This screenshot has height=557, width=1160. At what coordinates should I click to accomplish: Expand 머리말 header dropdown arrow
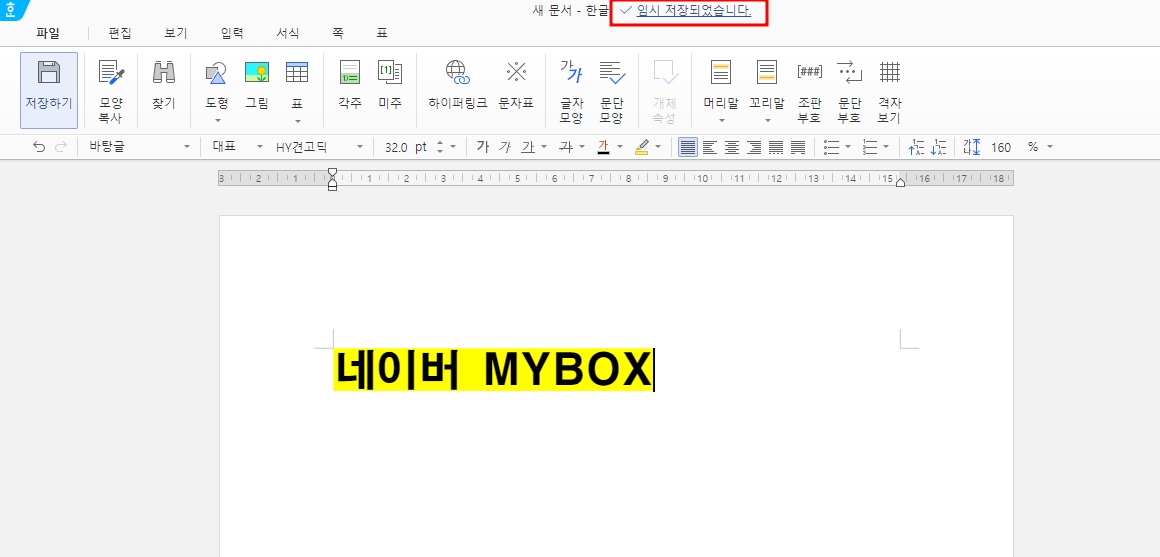(721, 121)
